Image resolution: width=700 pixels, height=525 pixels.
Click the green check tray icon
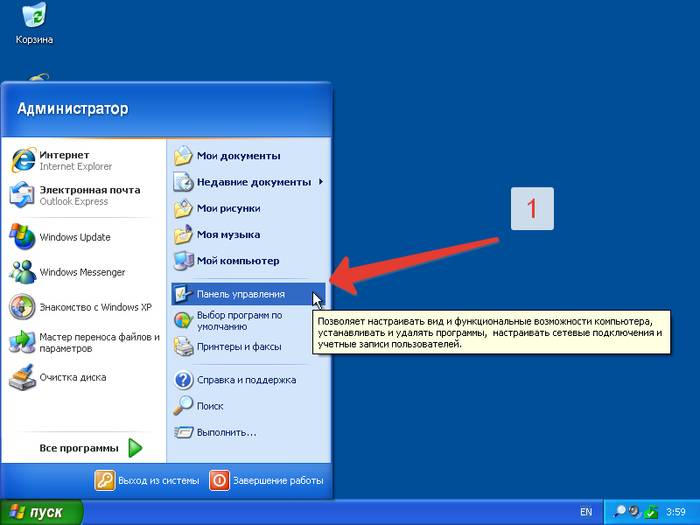(x=651, y=511)
